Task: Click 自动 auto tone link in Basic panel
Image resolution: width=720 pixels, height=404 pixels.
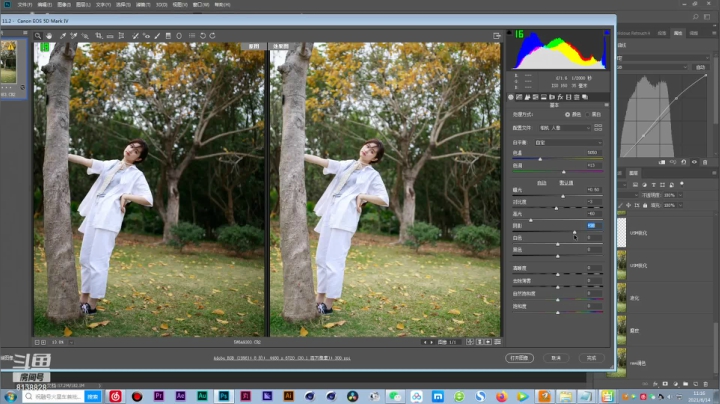Action: coord(542,183)
